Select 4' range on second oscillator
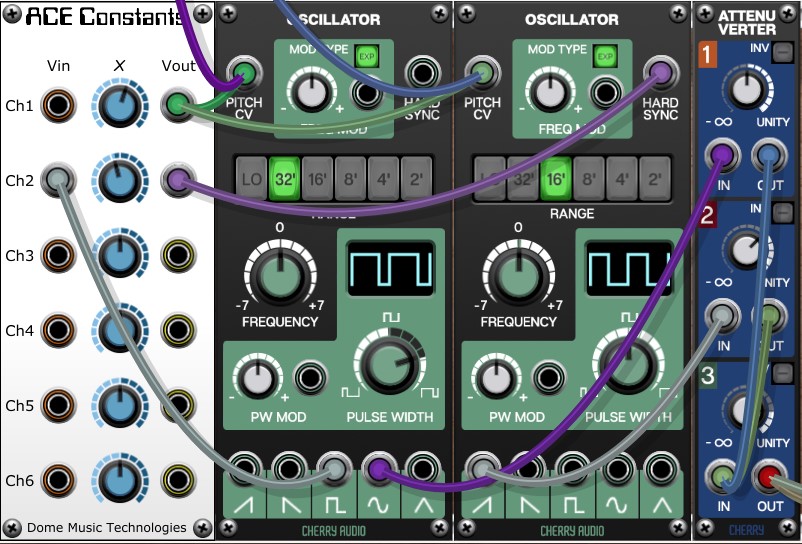 point(622,178)
